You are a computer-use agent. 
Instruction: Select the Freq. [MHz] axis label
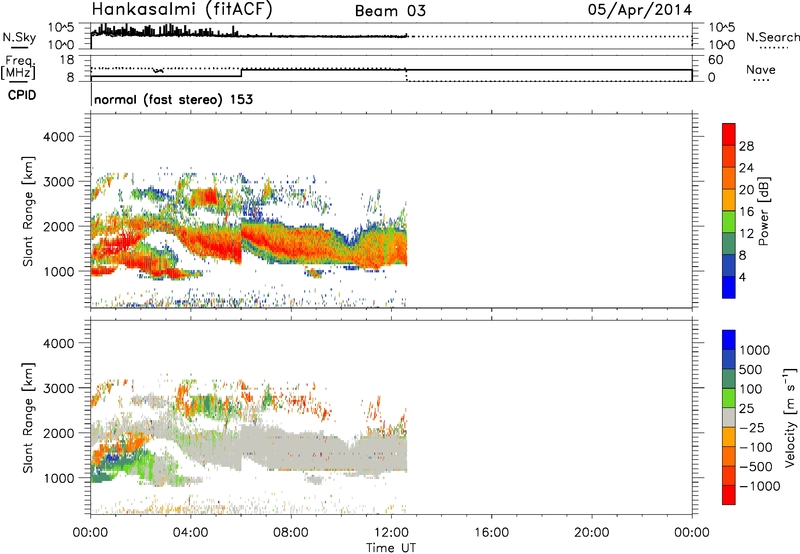click(18, 67)
